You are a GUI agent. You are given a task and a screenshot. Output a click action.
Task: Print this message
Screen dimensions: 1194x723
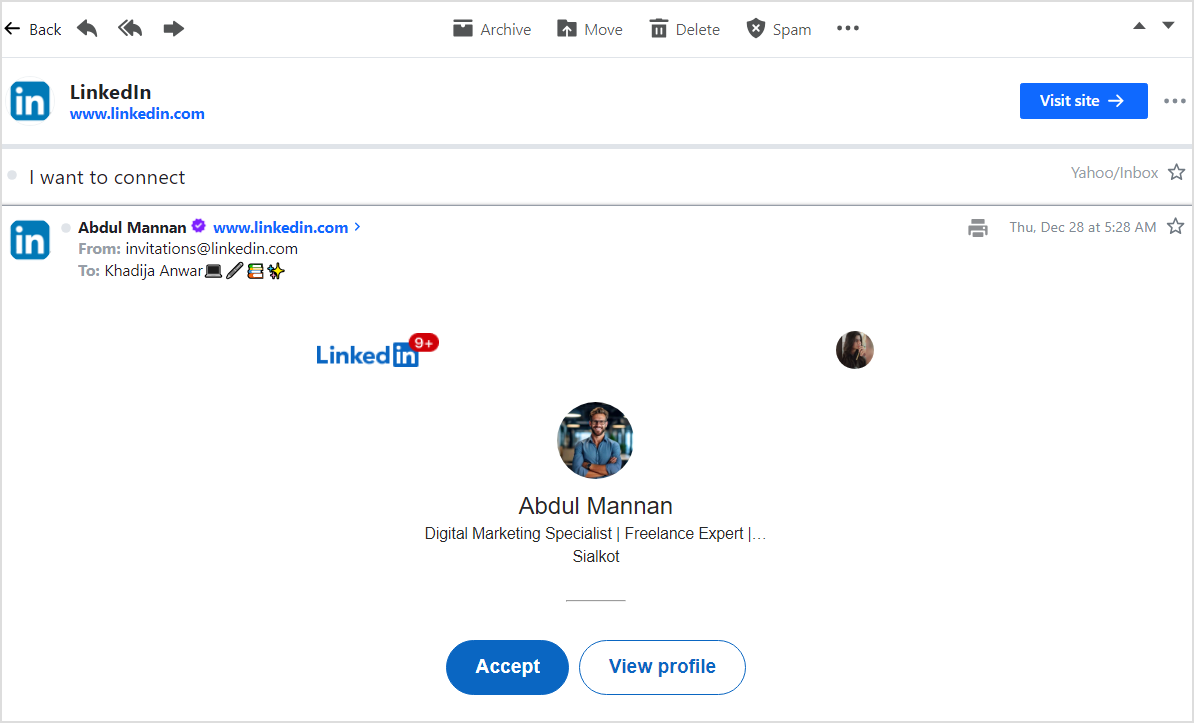[978, 227]
